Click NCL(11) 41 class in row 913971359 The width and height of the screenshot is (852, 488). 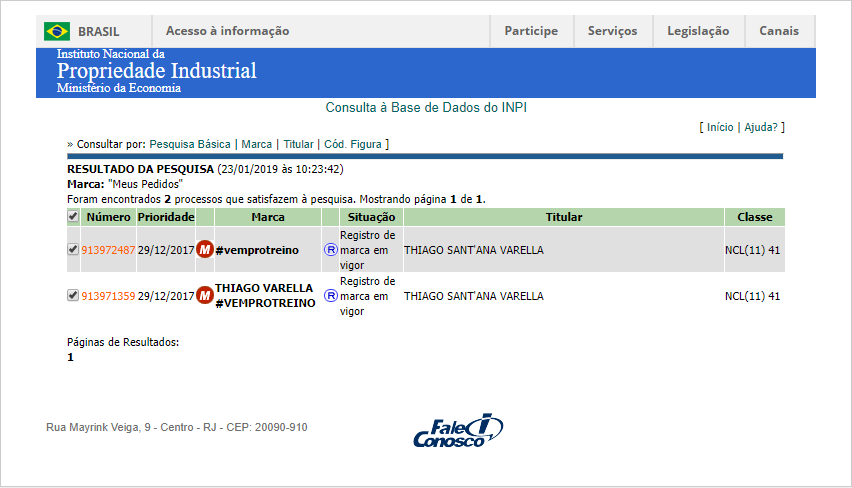[x=752, y=296]
